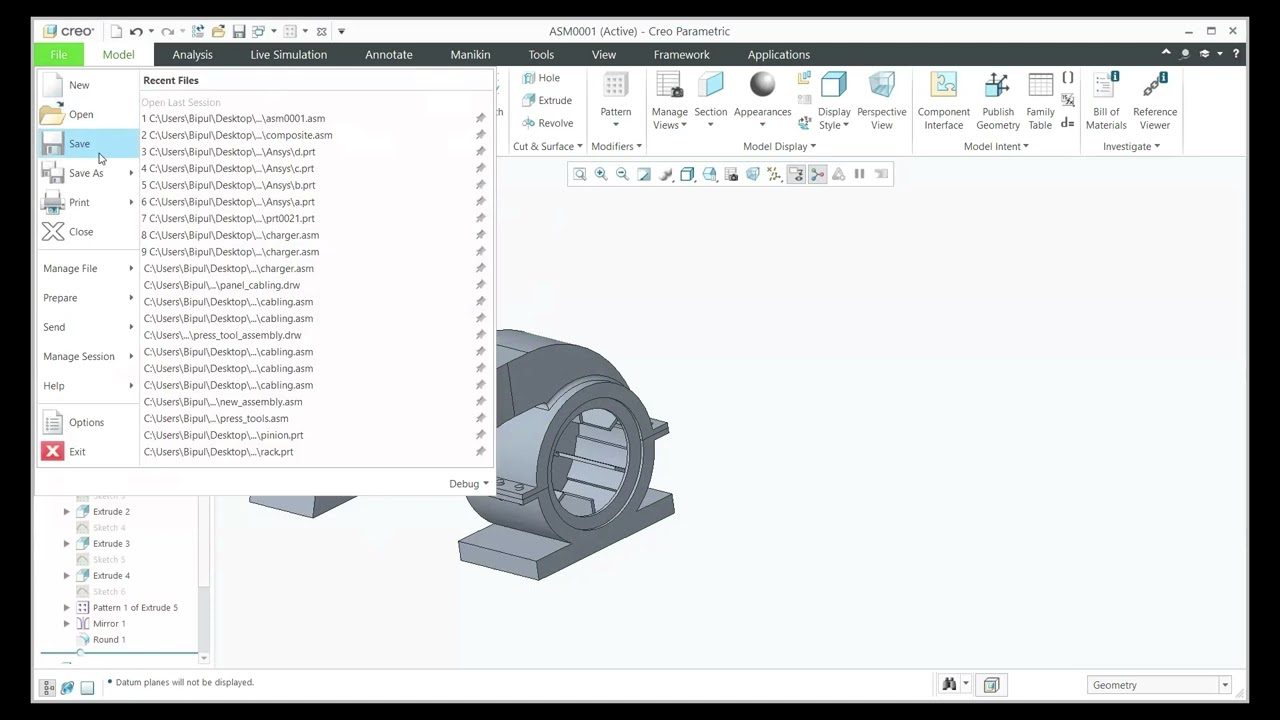The width and height of the screenshot is (1280, 720).
Task: Open the Family Table
Action: [x=1040, y=100]
